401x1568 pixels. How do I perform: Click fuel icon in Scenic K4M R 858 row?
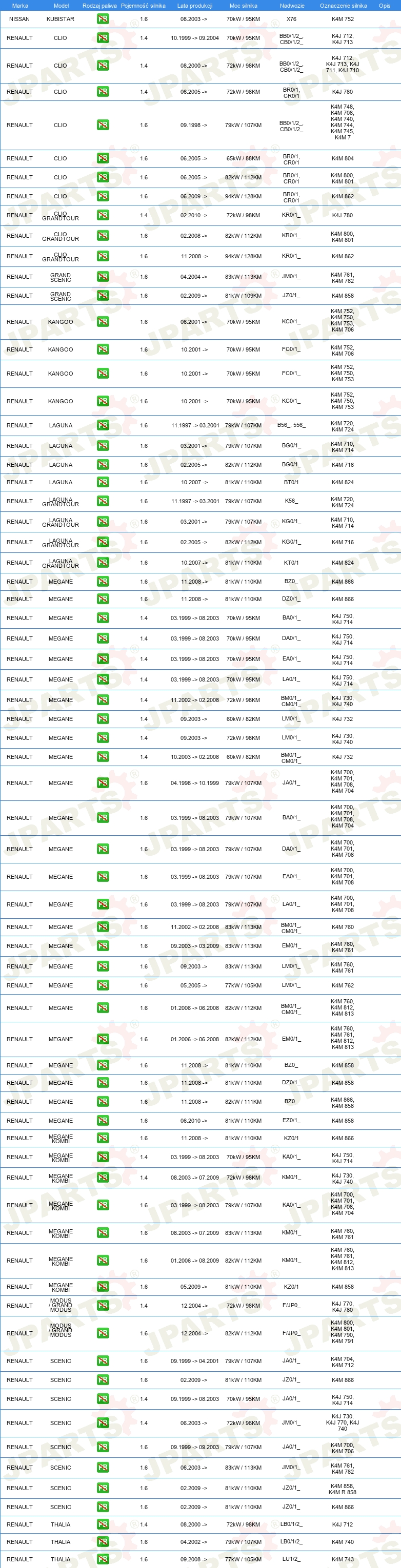coord(103,1488)
